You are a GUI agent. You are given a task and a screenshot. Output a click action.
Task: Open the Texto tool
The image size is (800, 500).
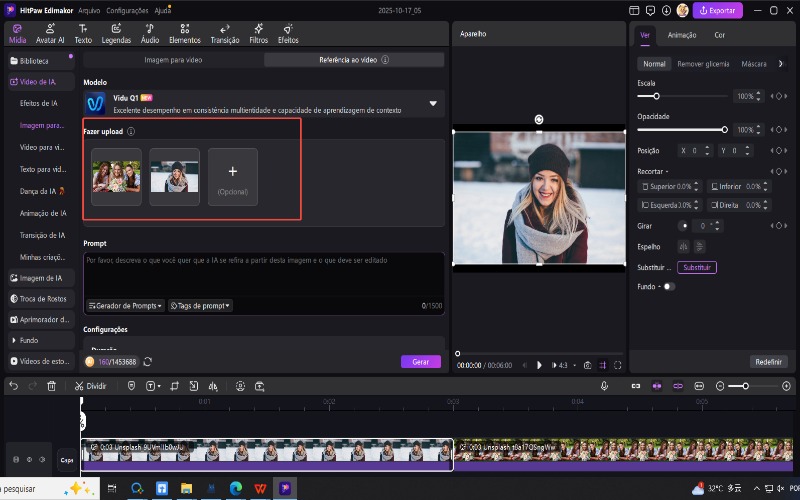83,34
